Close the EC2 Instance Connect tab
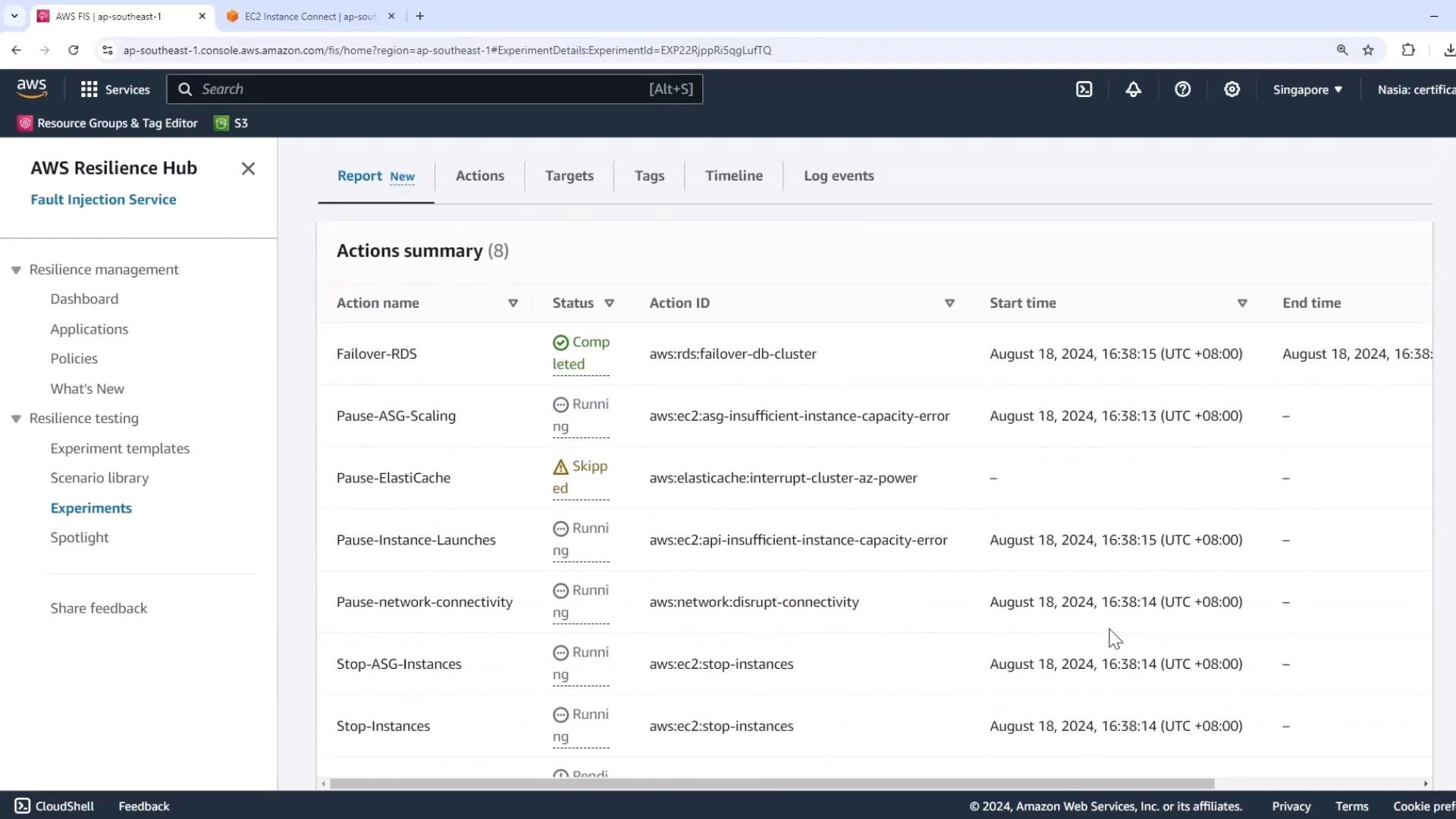 pyautogui.click(x=391, y=16)
